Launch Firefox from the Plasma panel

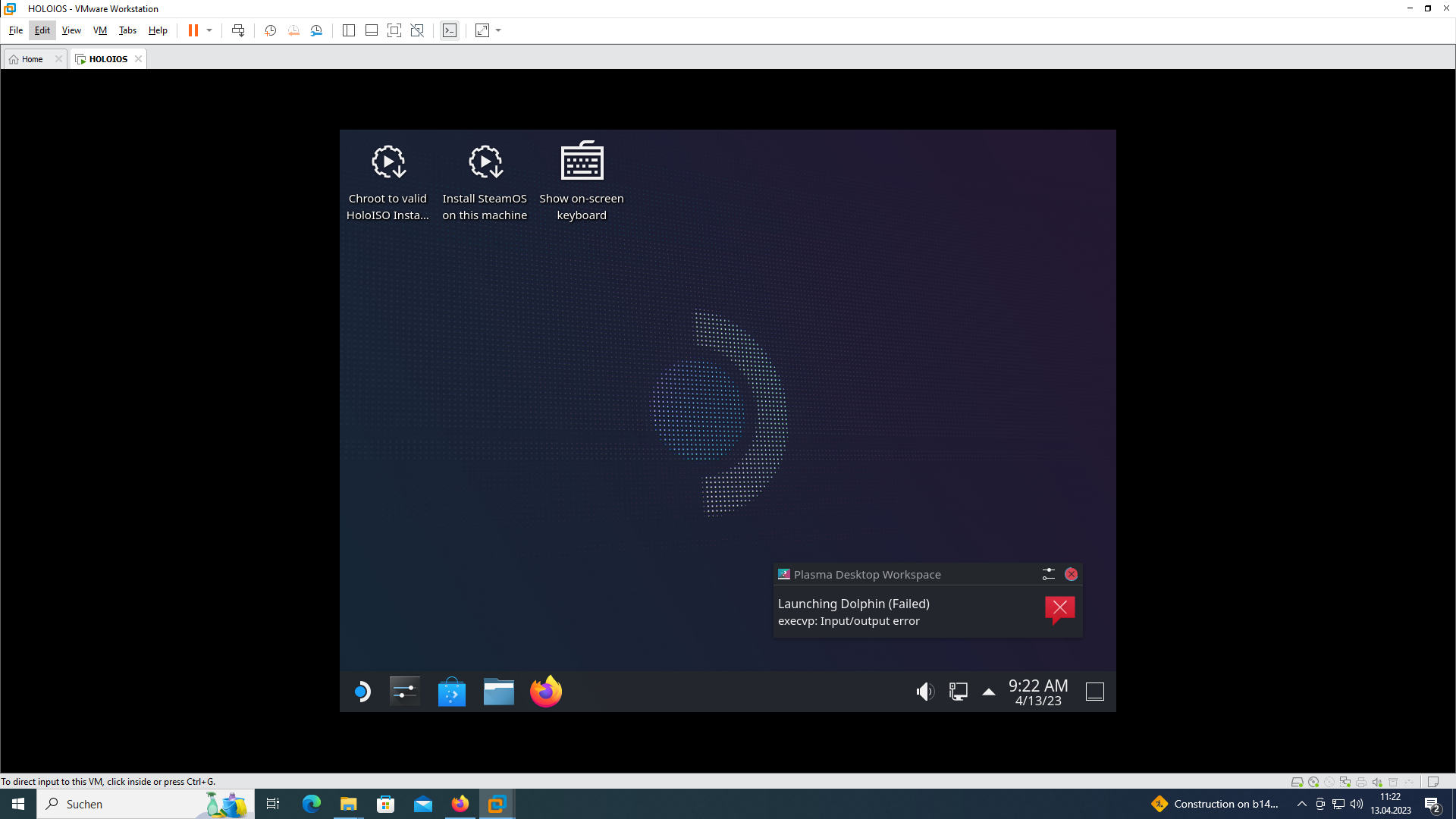click(x=546, y=691)
